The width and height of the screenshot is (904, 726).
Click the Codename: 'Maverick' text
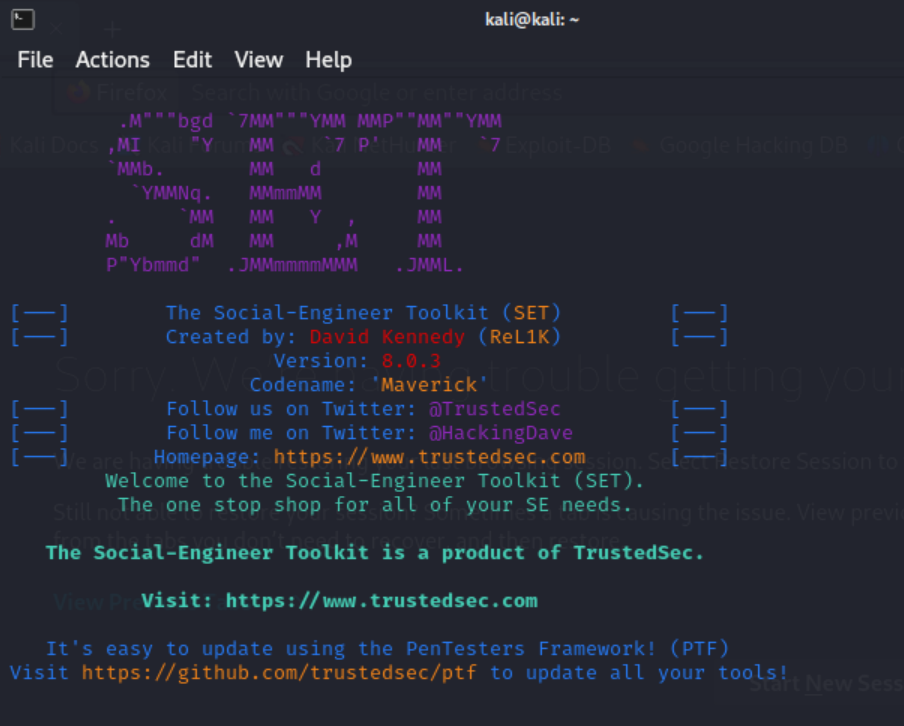point(369,385)
